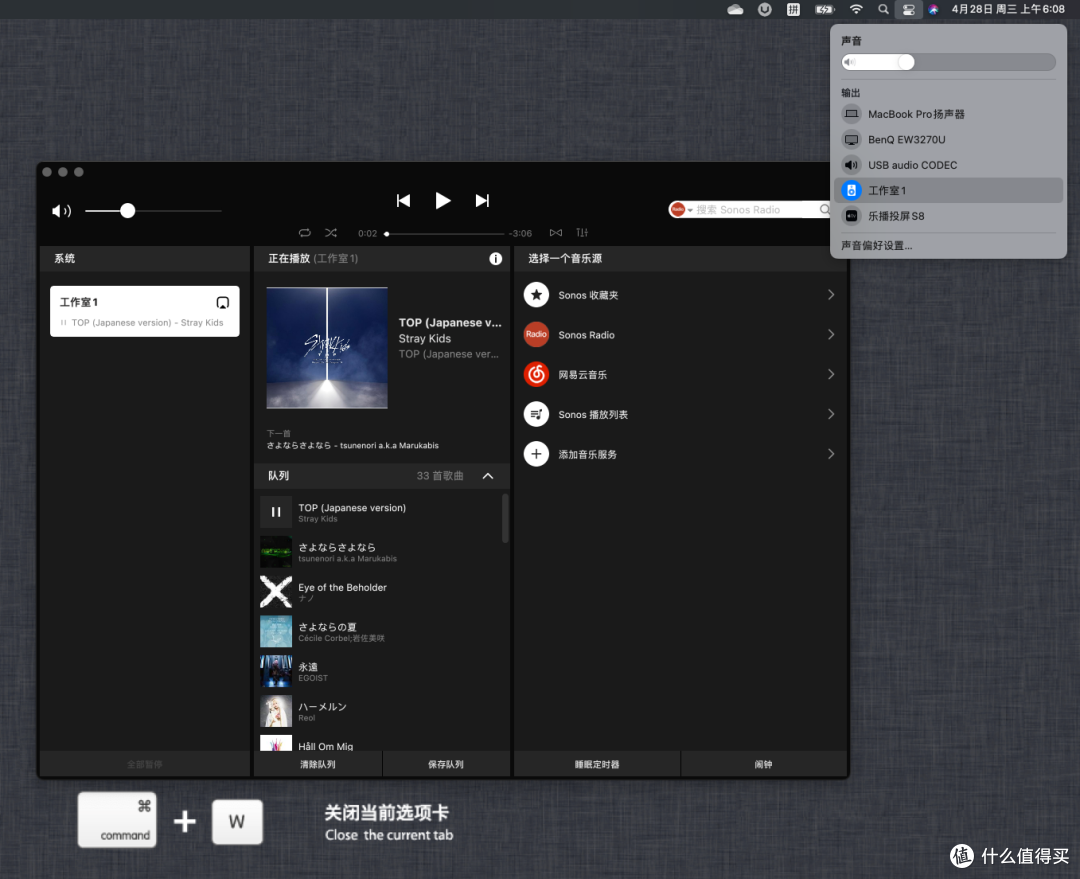Toggle shuffle mode icon

pyautogui.click(x=331, y=233)
